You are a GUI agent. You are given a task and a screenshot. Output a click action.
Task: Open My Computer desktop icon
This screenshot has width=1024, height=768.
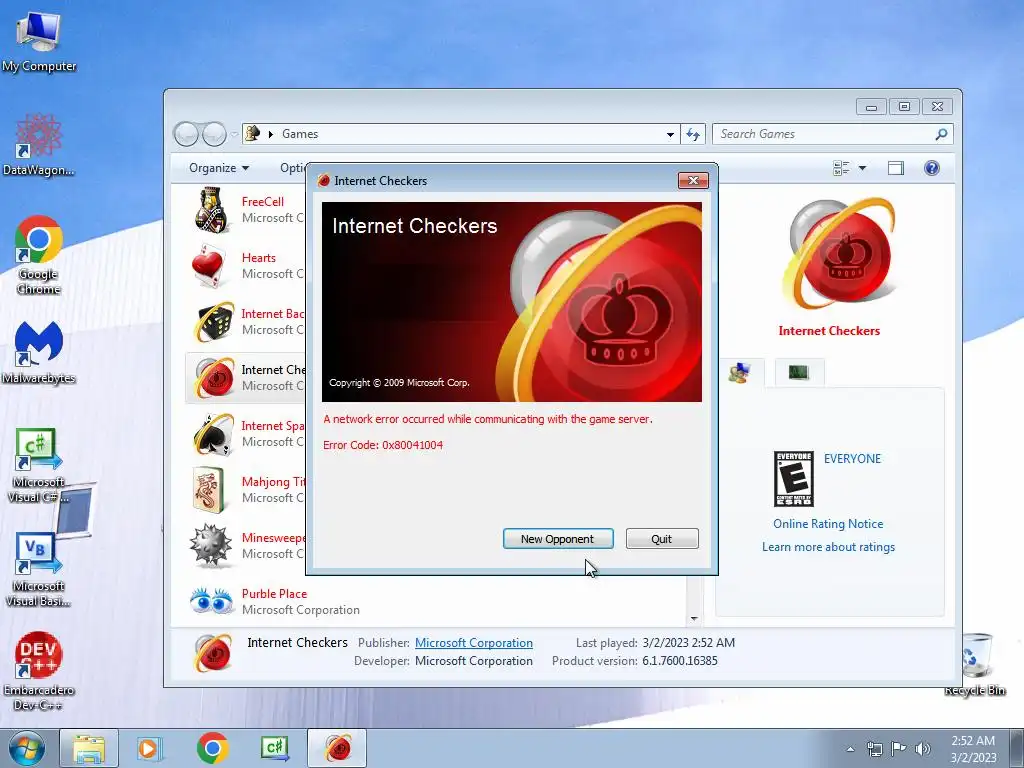point(39,42)
